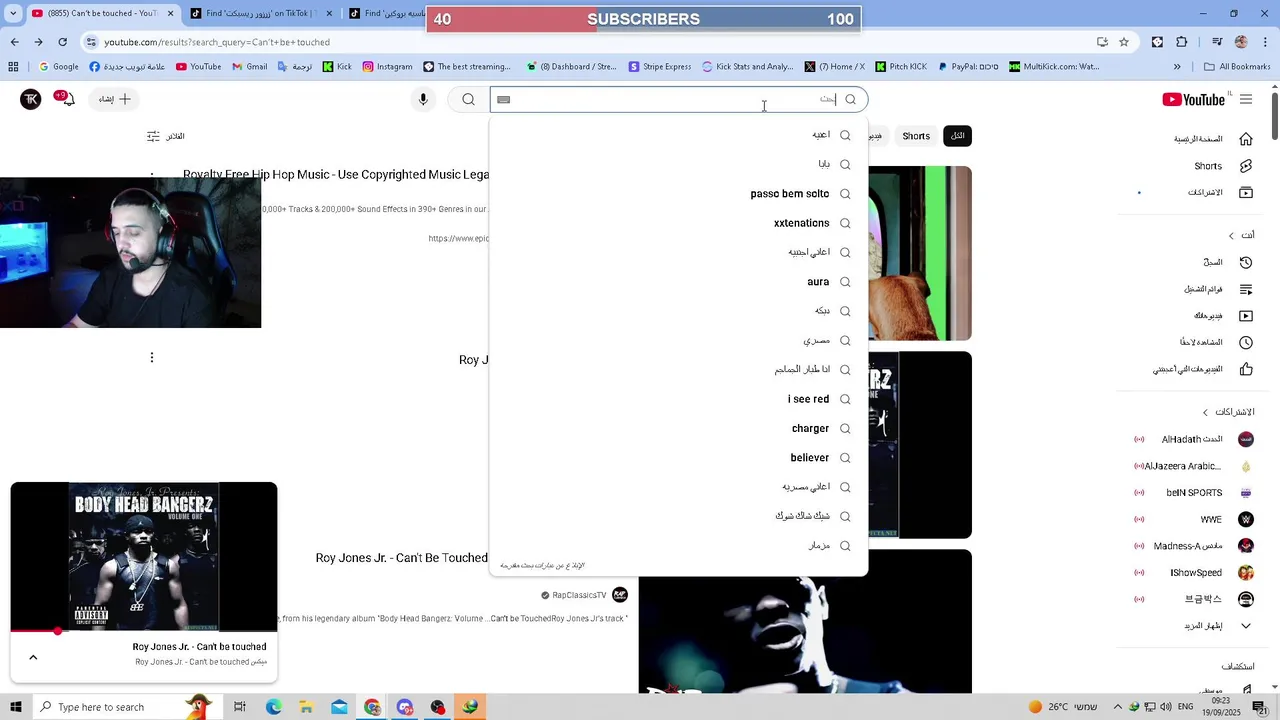The width and height of the screenshot is (1280, 720).
Task: Open the on-screen keyboard icon in search box
Action: [x=504, y=99]
